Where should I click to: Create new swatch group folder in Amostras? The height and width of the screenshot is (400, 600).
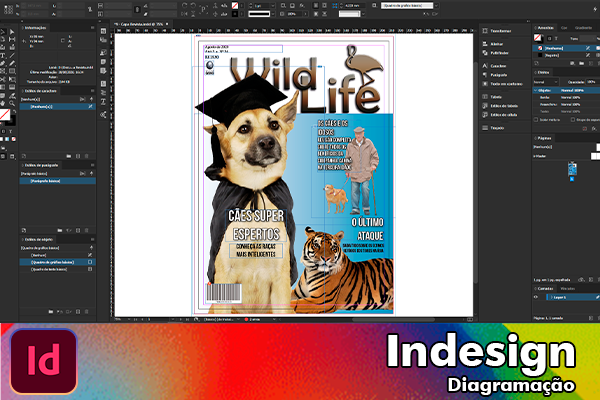[x=582, y=63]
